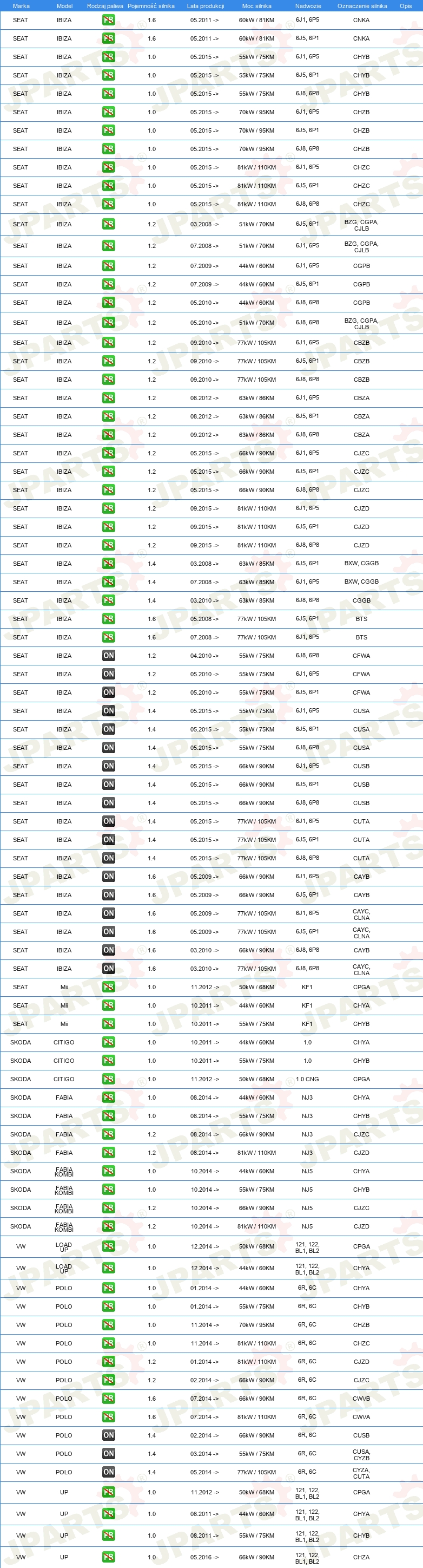Click engine code 'CWVA' in VW POLO row
This screenshot has height=1568, width=423.
point(362,1416)
